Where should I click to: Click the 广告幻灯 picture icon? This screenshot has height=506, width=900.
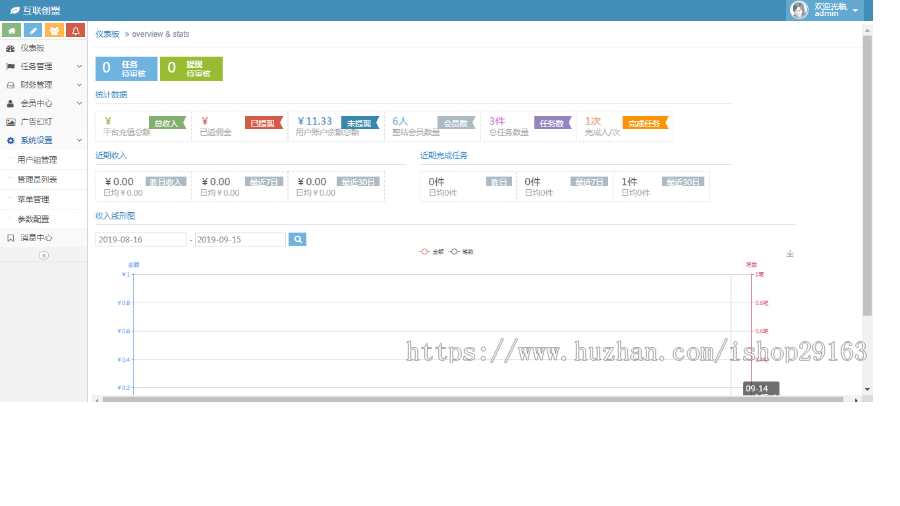pos(10,122)
